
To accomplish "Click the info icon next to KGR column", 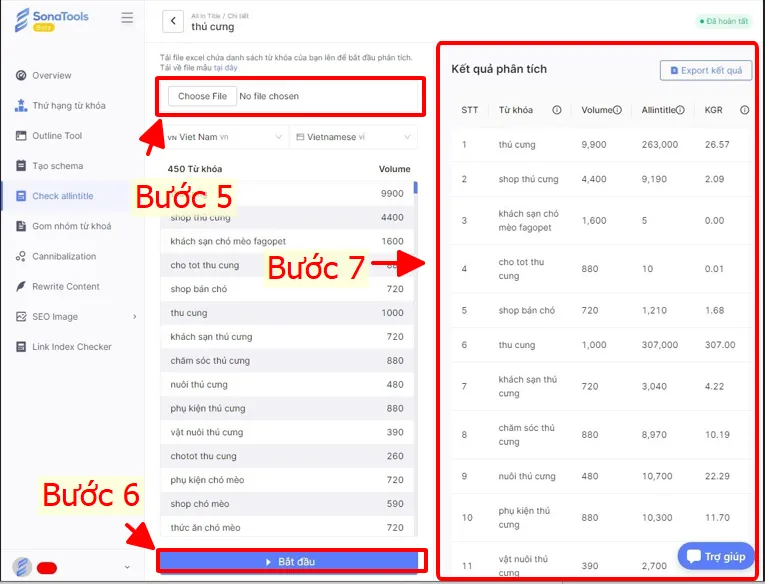I will click(x=744, y=110).
